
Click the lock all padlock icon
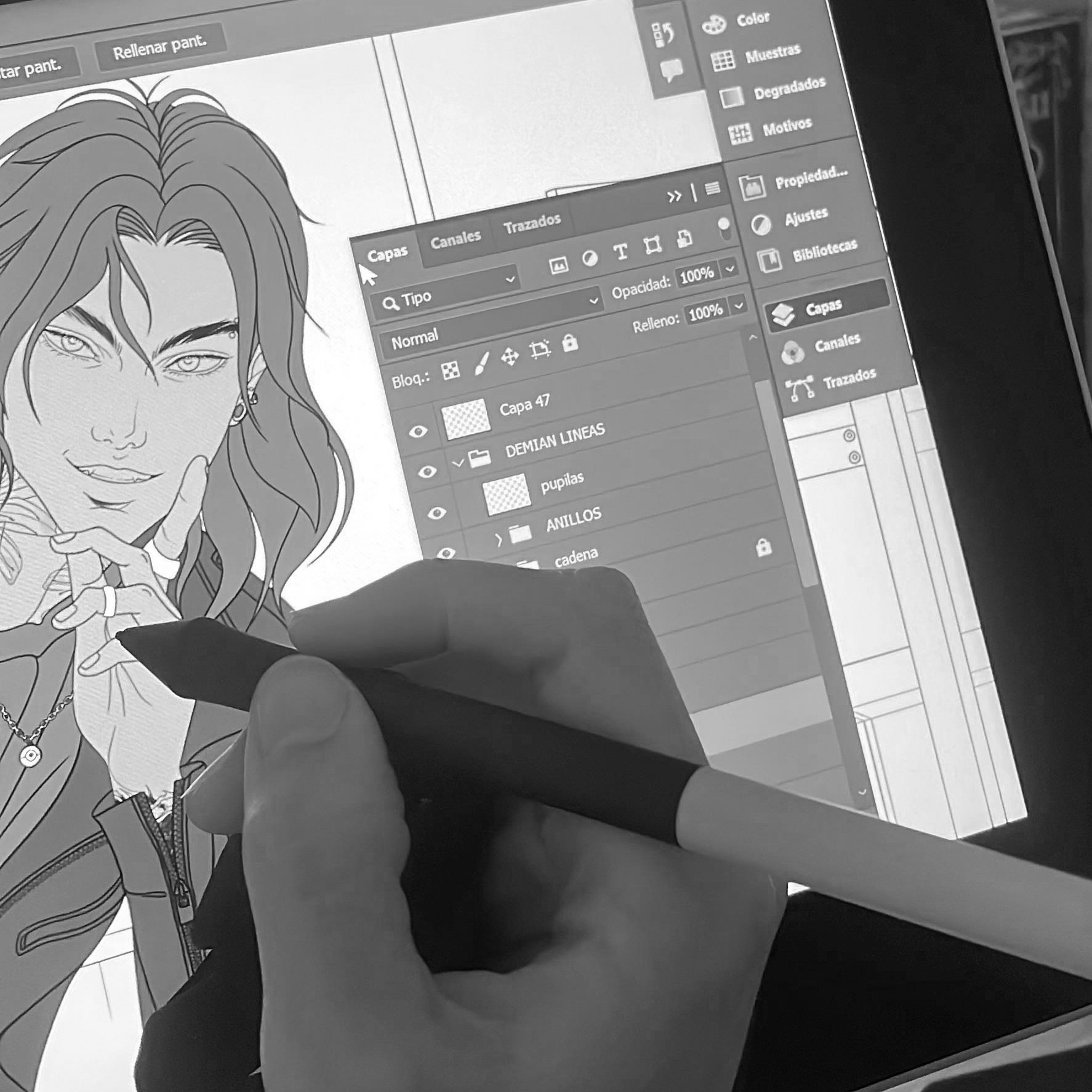[570, 343]
